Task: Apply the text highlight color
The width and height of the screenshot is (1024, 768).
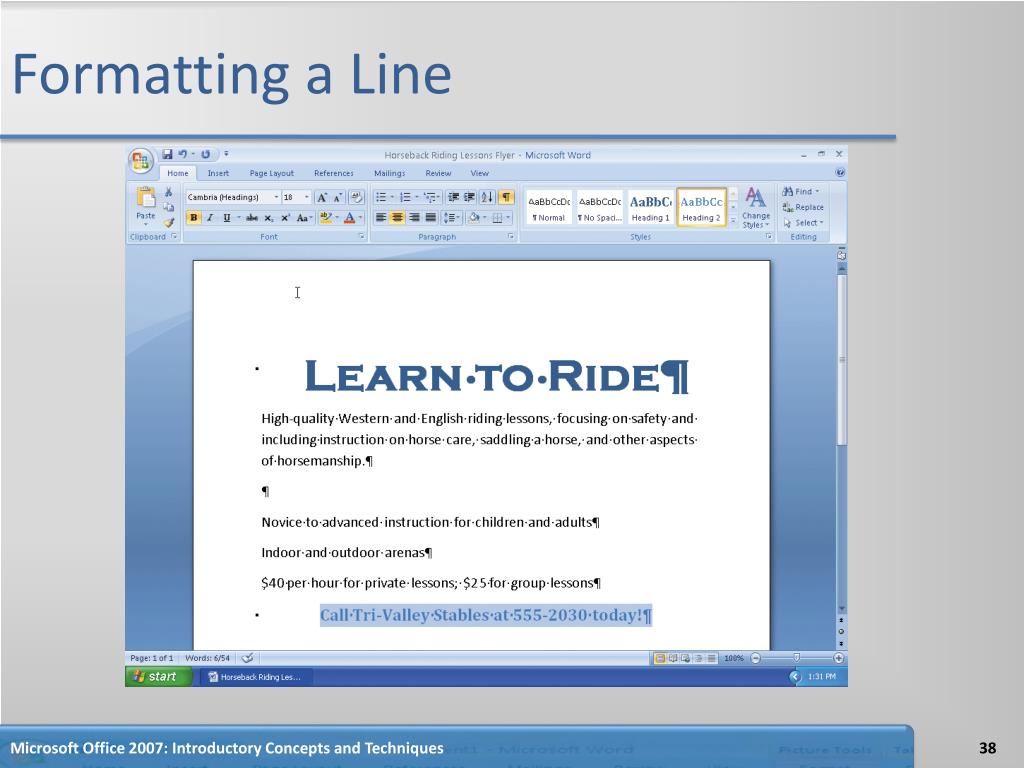Action: [326, 217]
